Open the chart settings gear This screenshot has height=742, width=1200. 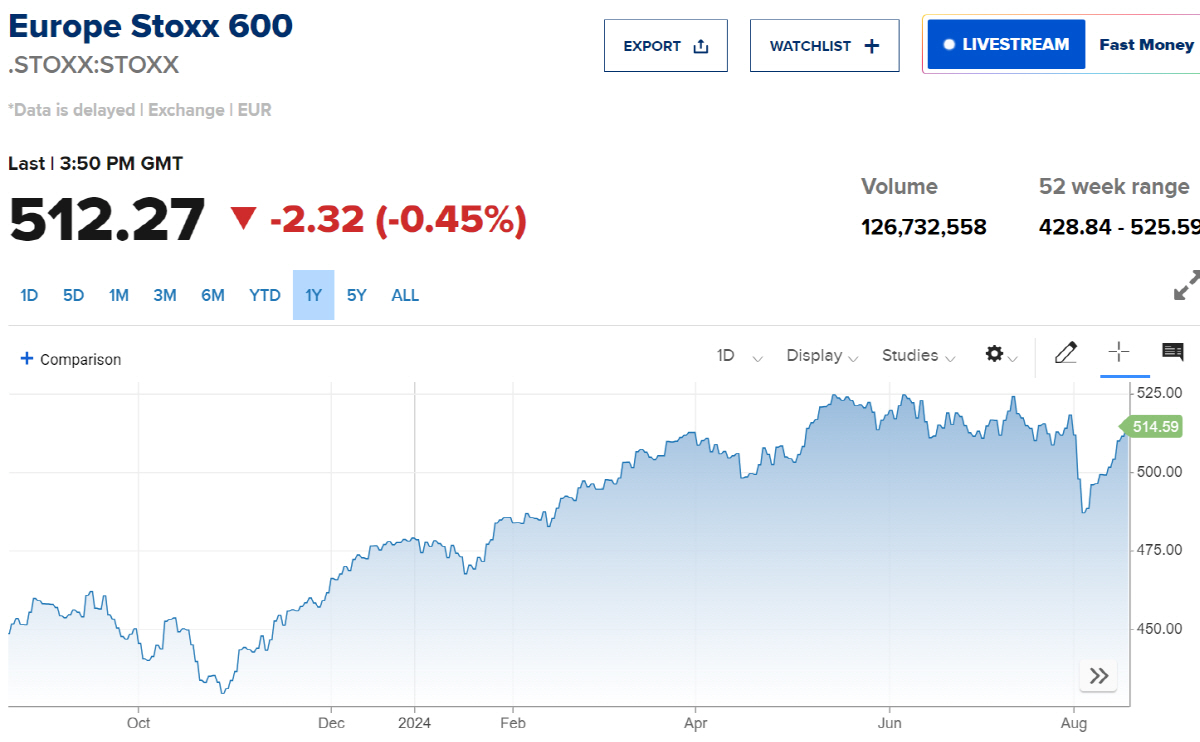tap(994, 354)
